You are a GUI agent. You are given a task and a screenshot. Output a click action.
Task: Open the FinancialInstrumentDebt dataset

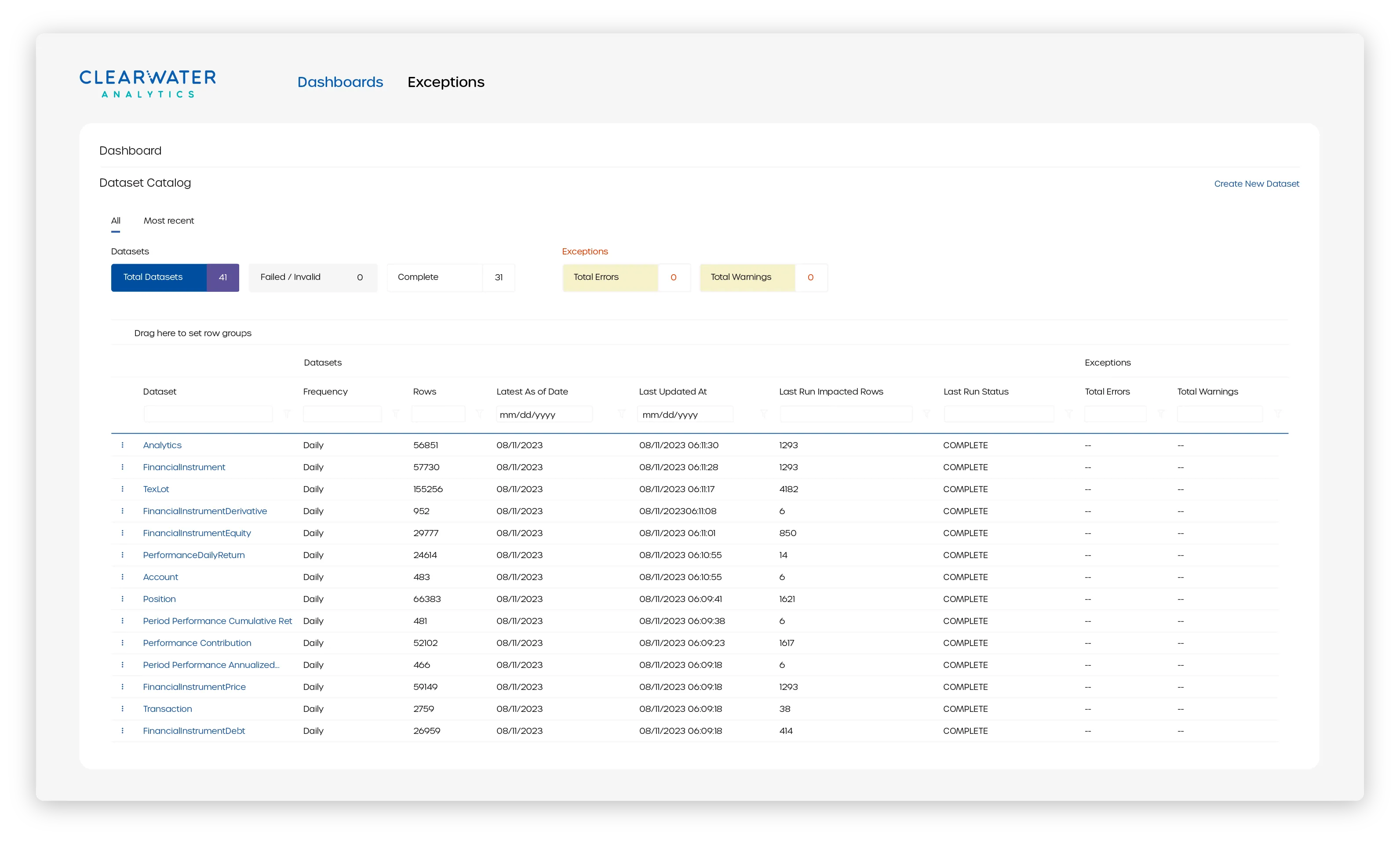click(x=193, y=731)
